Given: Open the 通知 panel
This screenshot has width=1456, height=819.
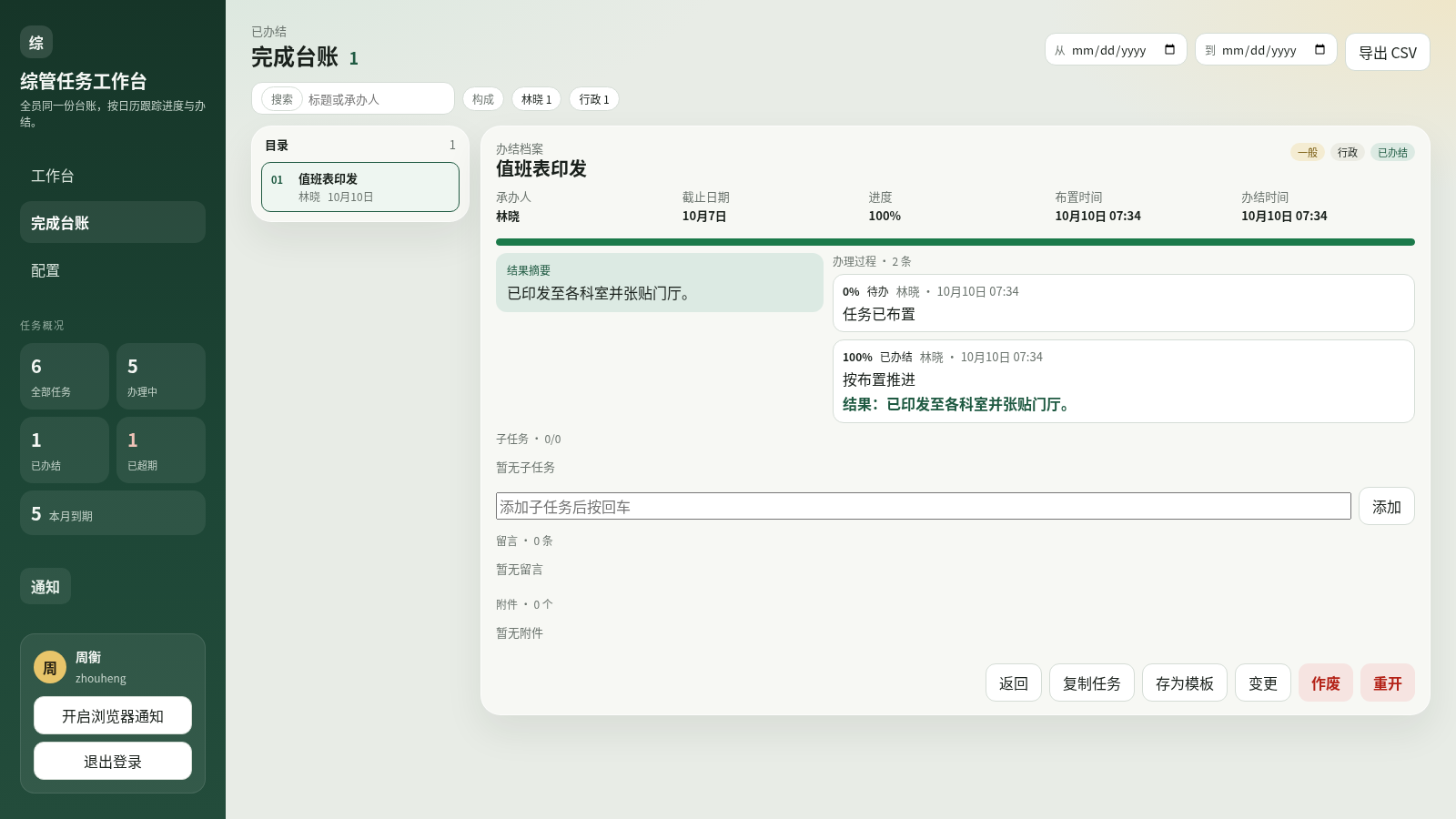Looking at the screenshot, I should pos(45,587).
